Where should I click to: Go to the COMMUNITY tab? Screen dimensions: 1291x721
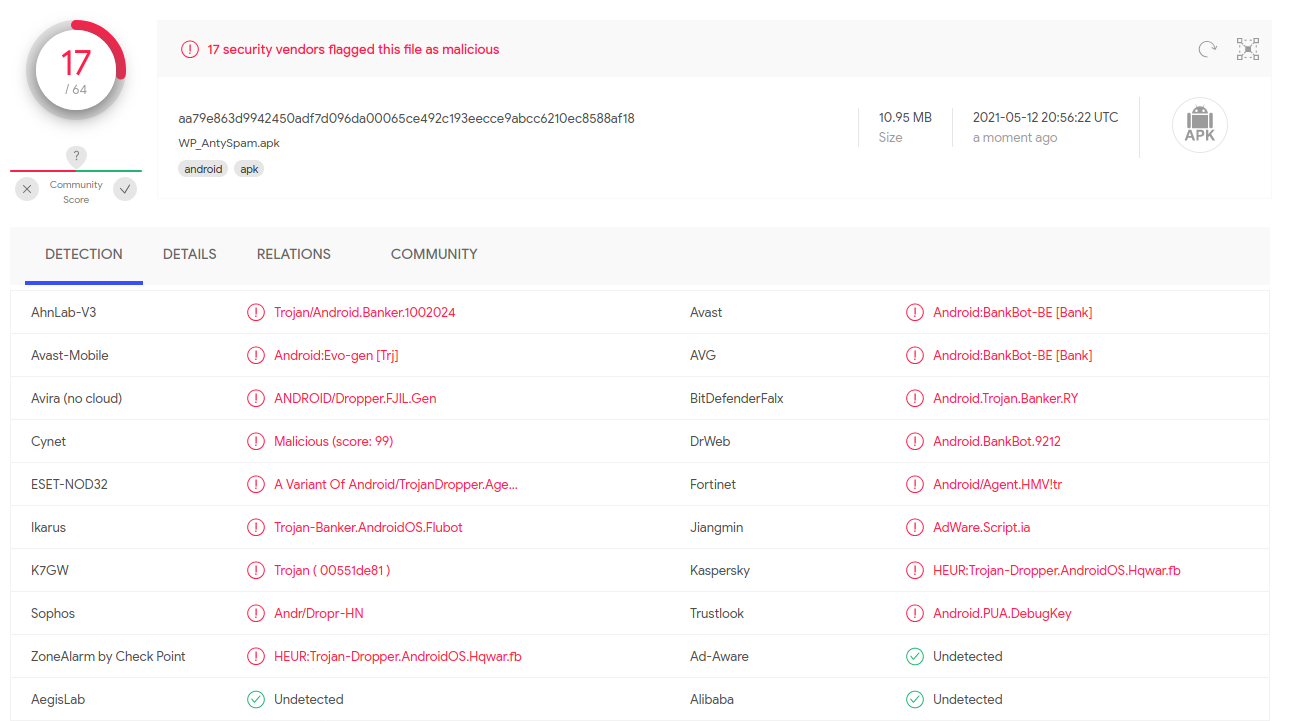[434, 254]
